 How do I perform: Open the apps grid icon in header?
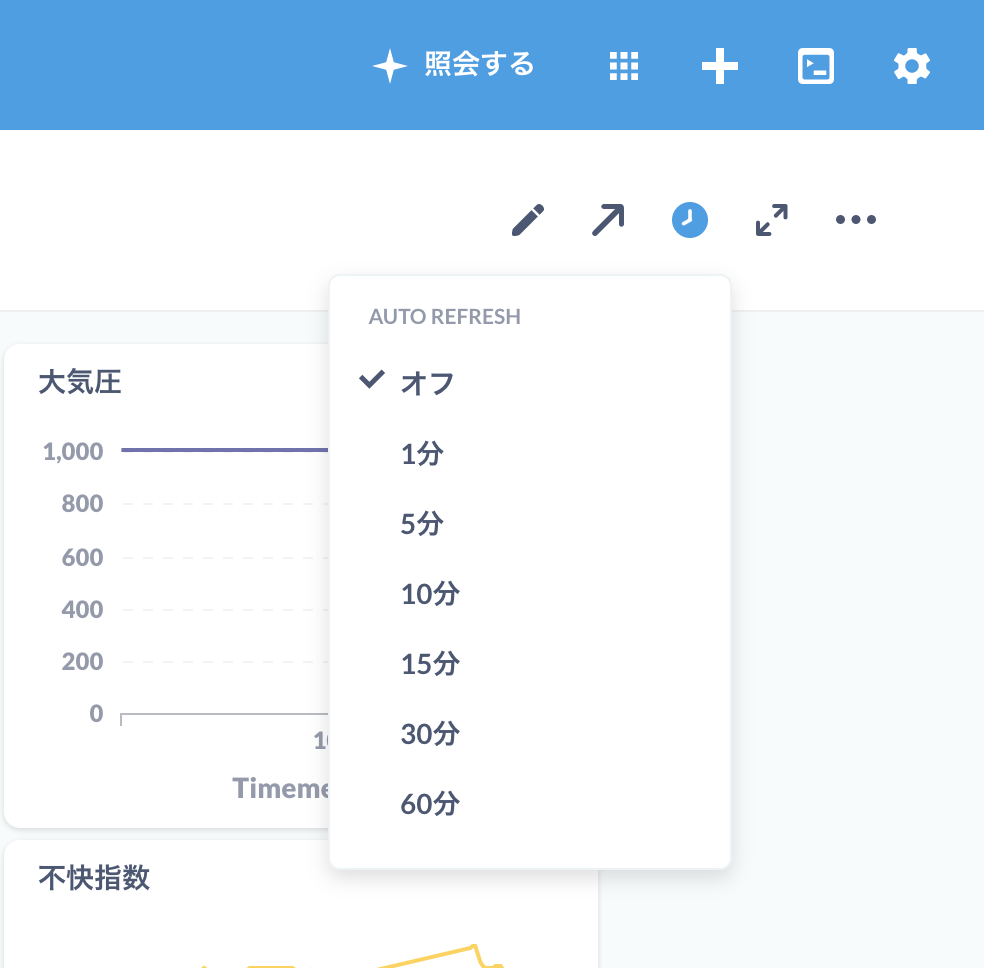tap(623, 65)
